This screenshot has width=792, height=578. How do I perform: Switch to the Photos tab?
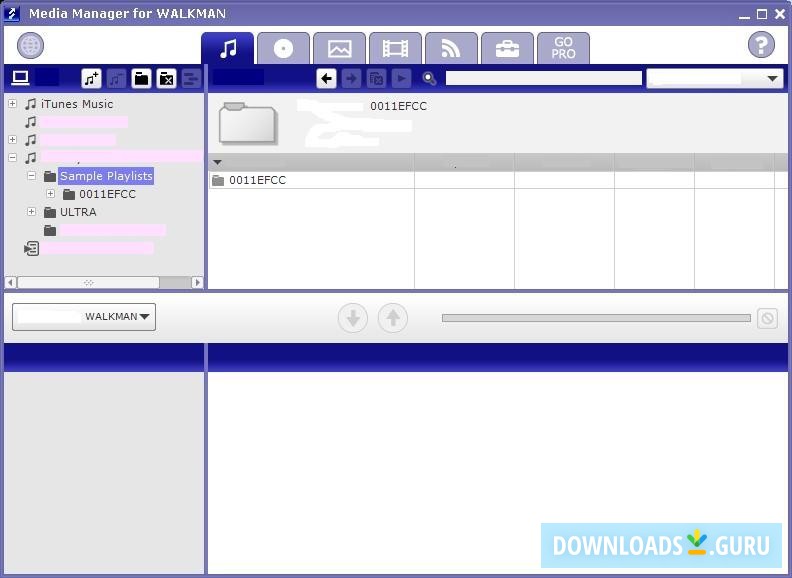click(339, 49)
